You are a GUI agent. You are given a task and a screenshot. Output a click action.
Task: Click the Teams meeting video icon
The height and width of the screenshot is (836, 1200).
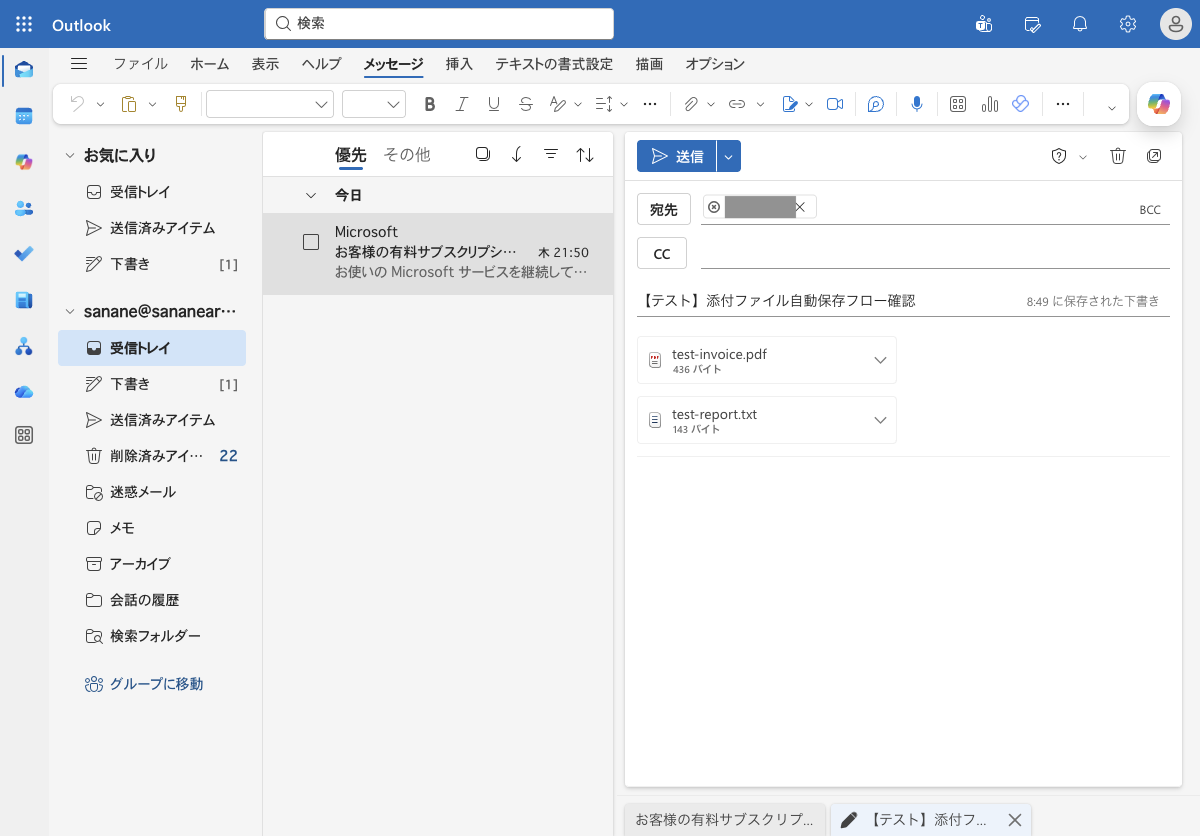835,104
